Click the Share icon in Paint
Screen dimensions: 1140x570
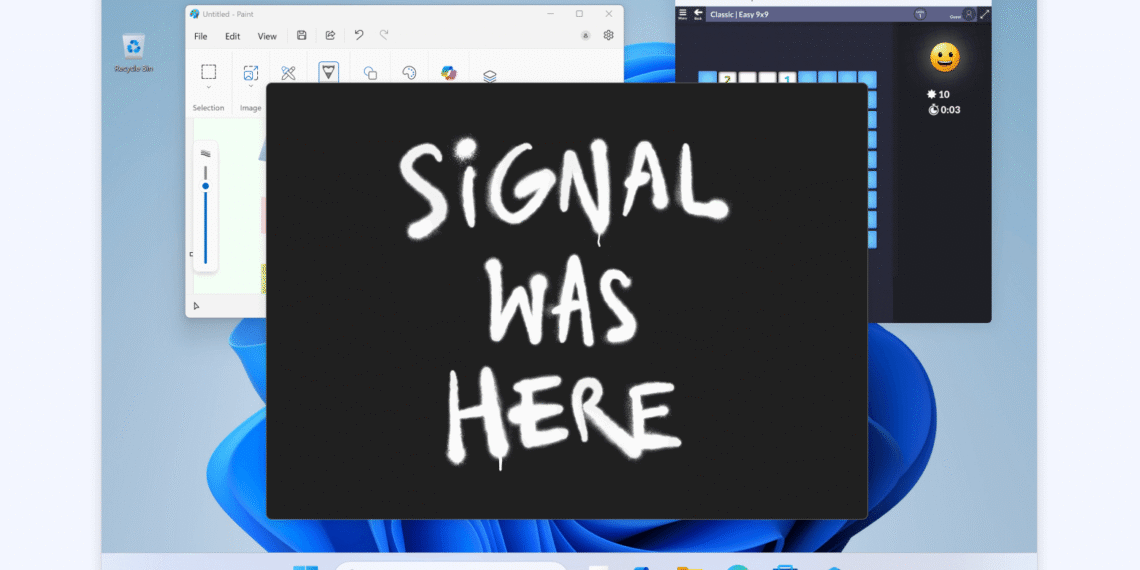click(x=330, y=36)
